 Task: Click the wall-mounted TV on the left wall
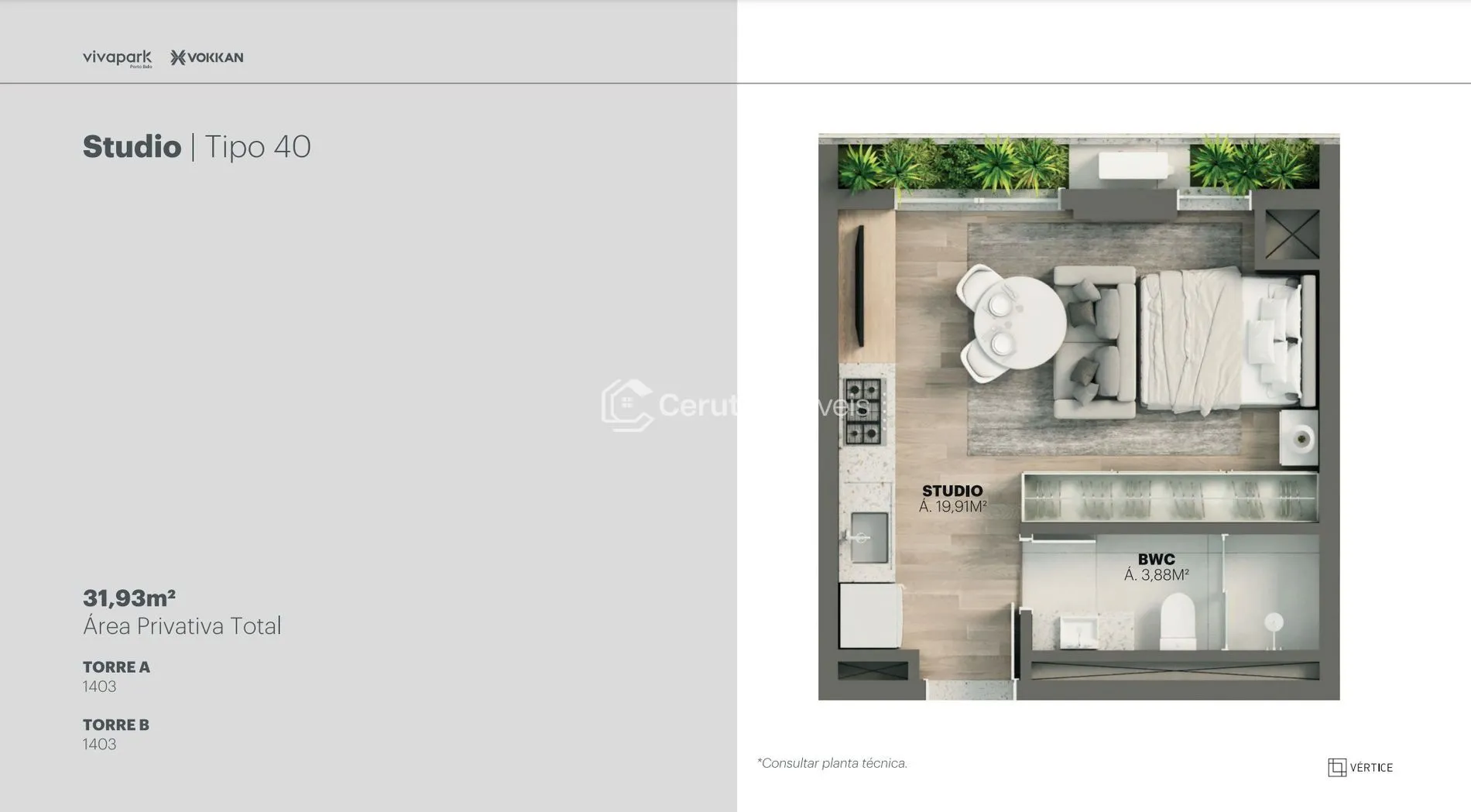[x=859, y=288]
